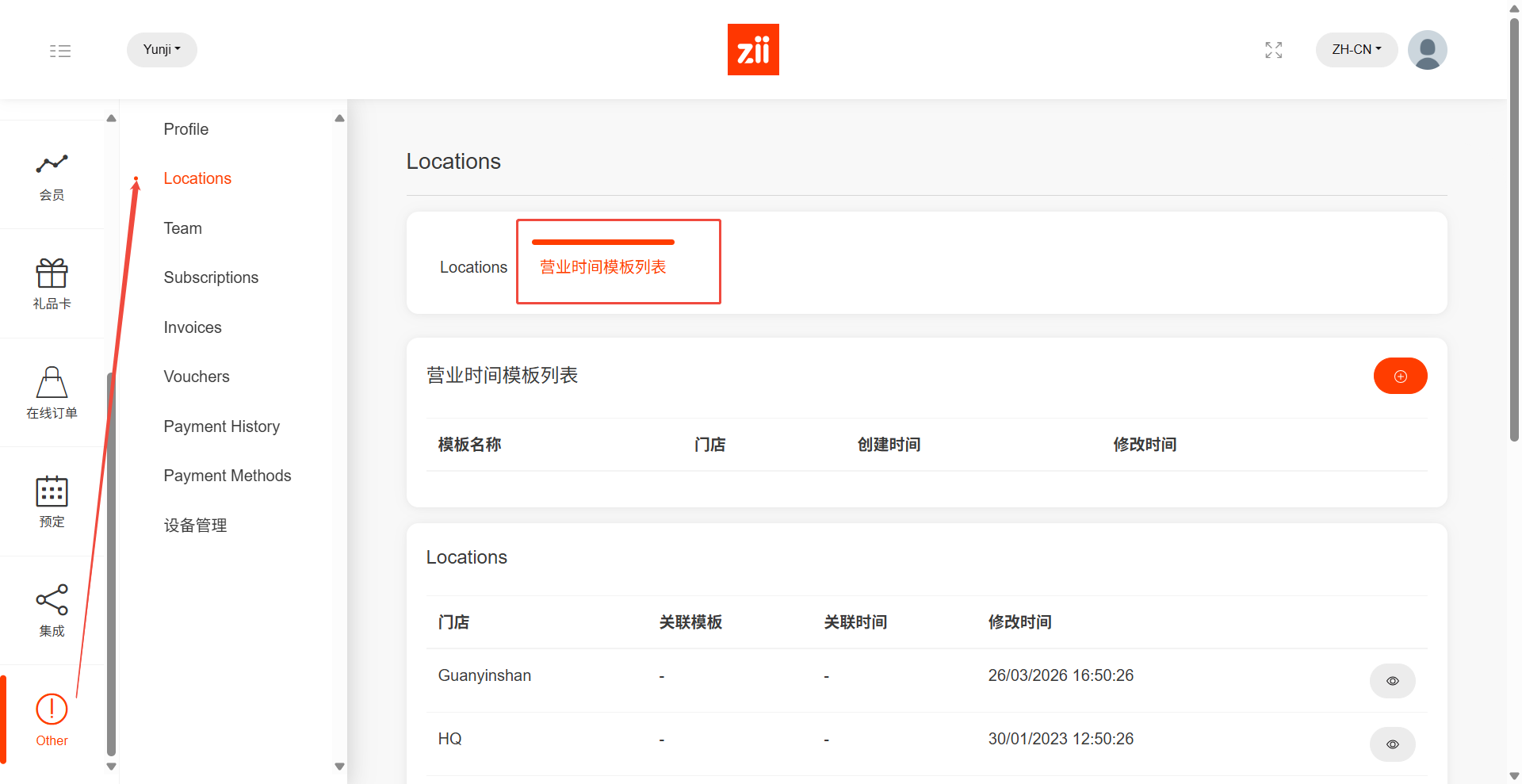Switch to the Locations tab

[x=473, y=267]
